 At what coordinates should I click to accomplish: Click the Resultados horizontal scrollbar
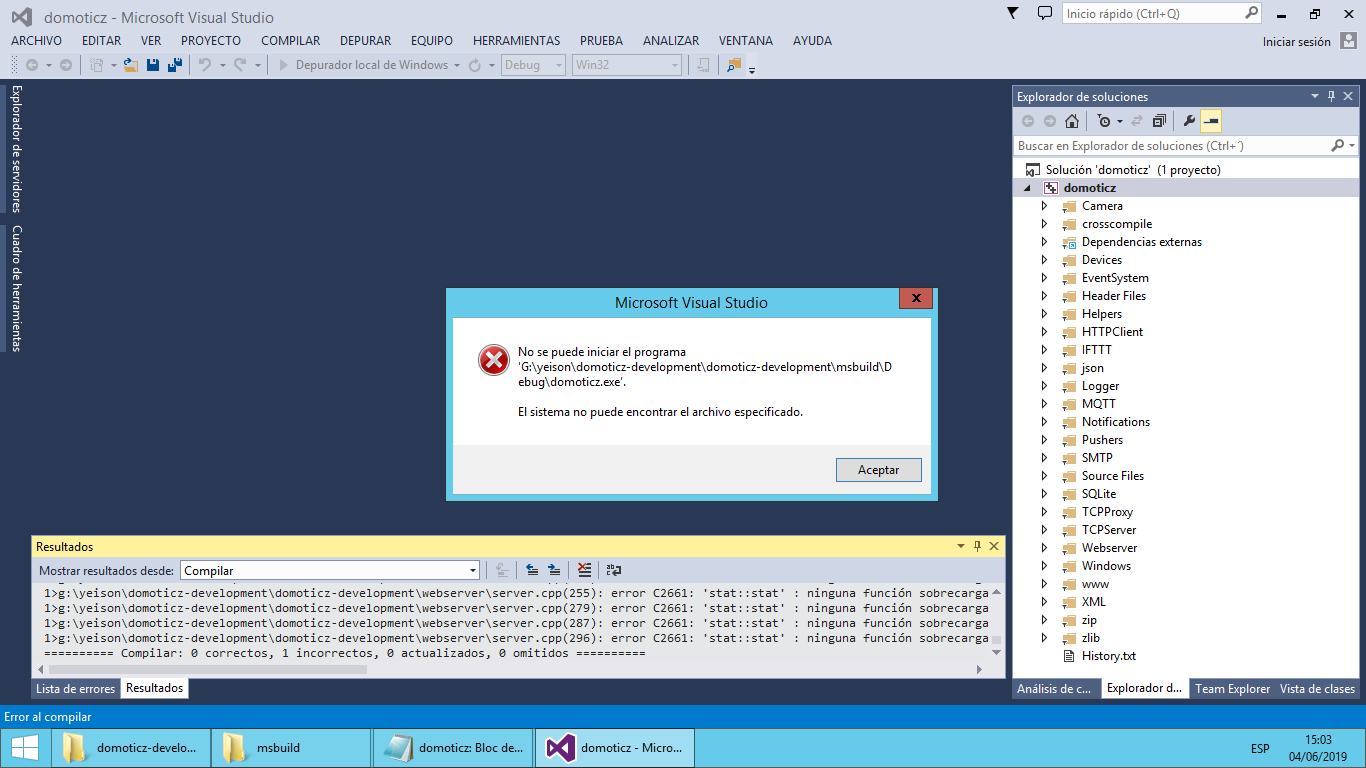click(x=207, y=669)
